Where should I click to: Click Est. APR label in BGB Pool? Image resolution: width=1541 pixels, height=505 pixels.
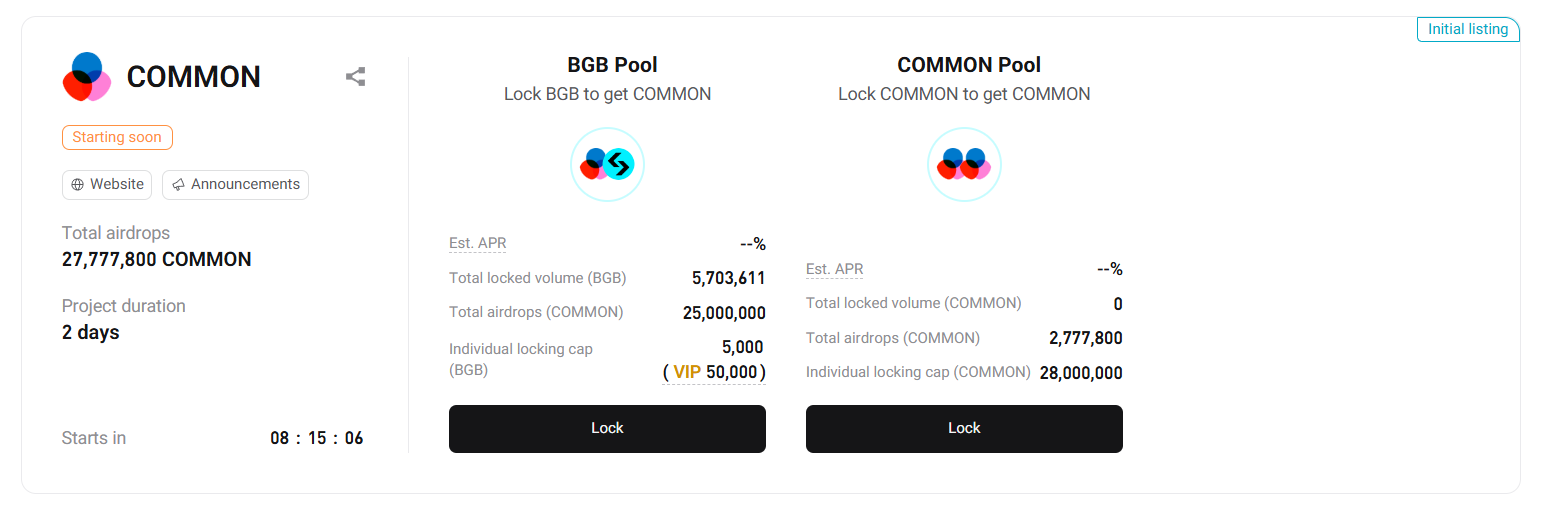477,243
